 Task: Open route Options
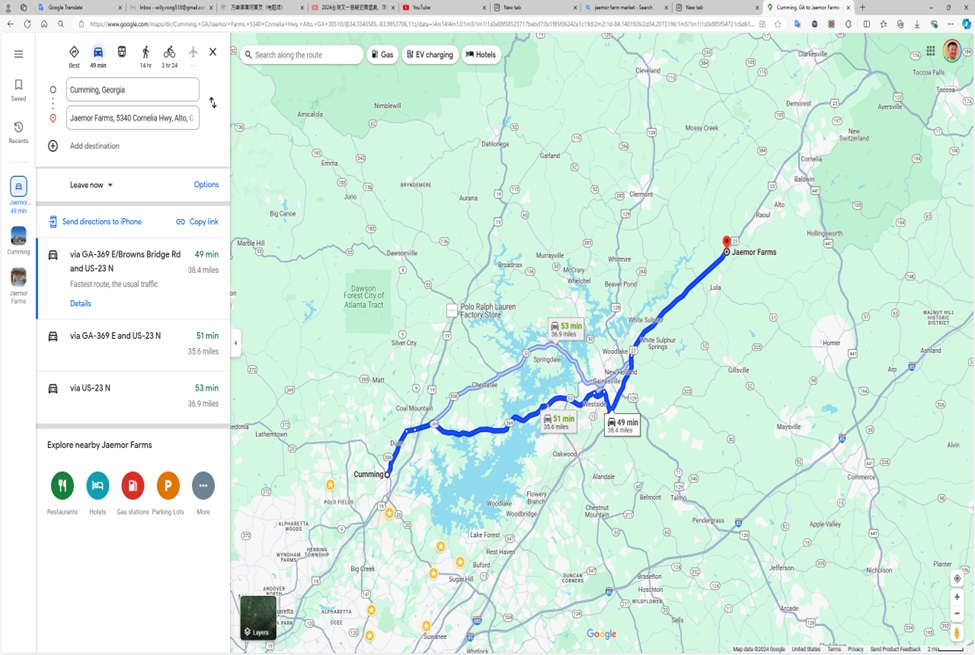pyautogui.click(x=206, y=185)
